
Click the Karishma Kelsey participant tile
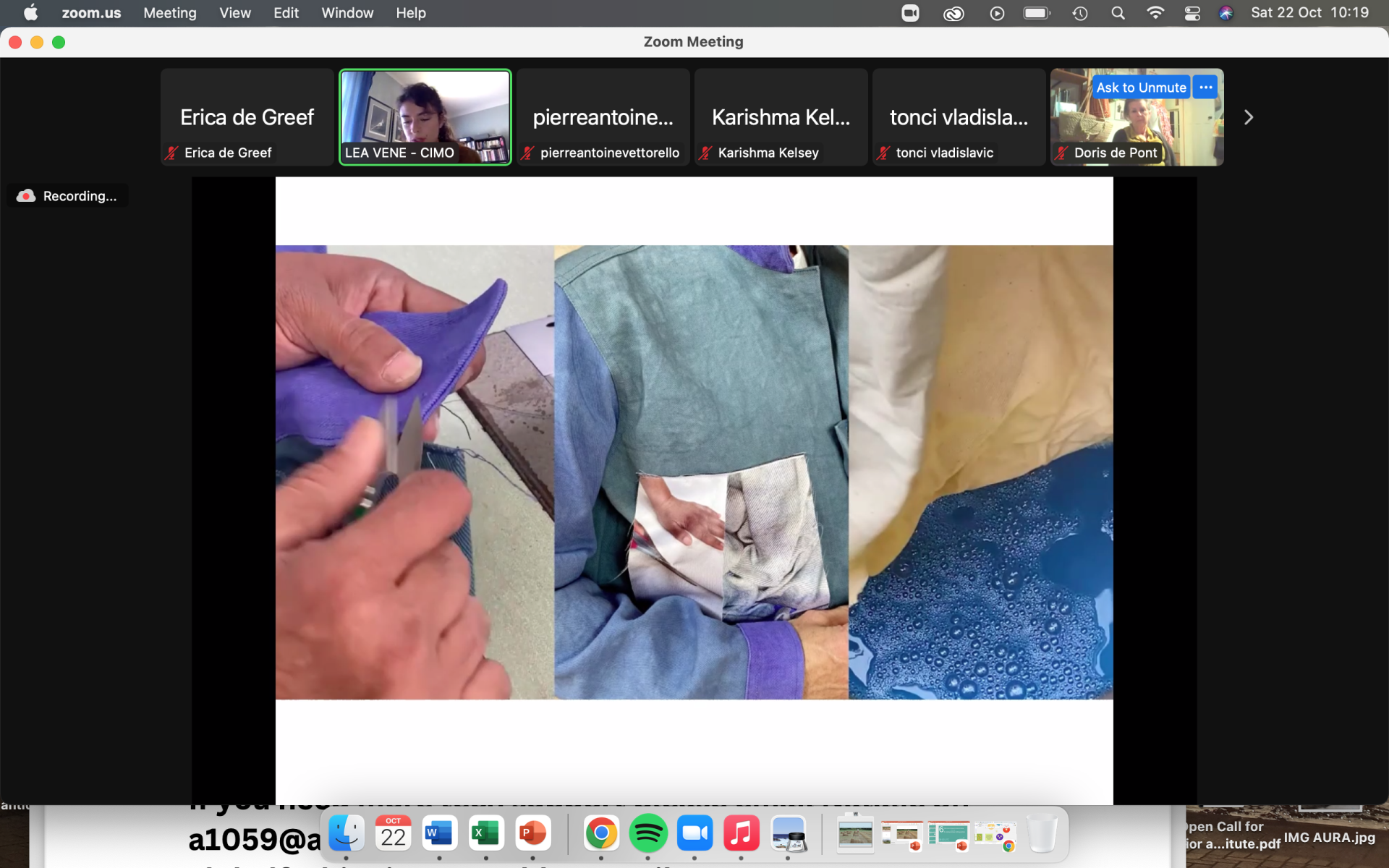click(x=781, y=117)
